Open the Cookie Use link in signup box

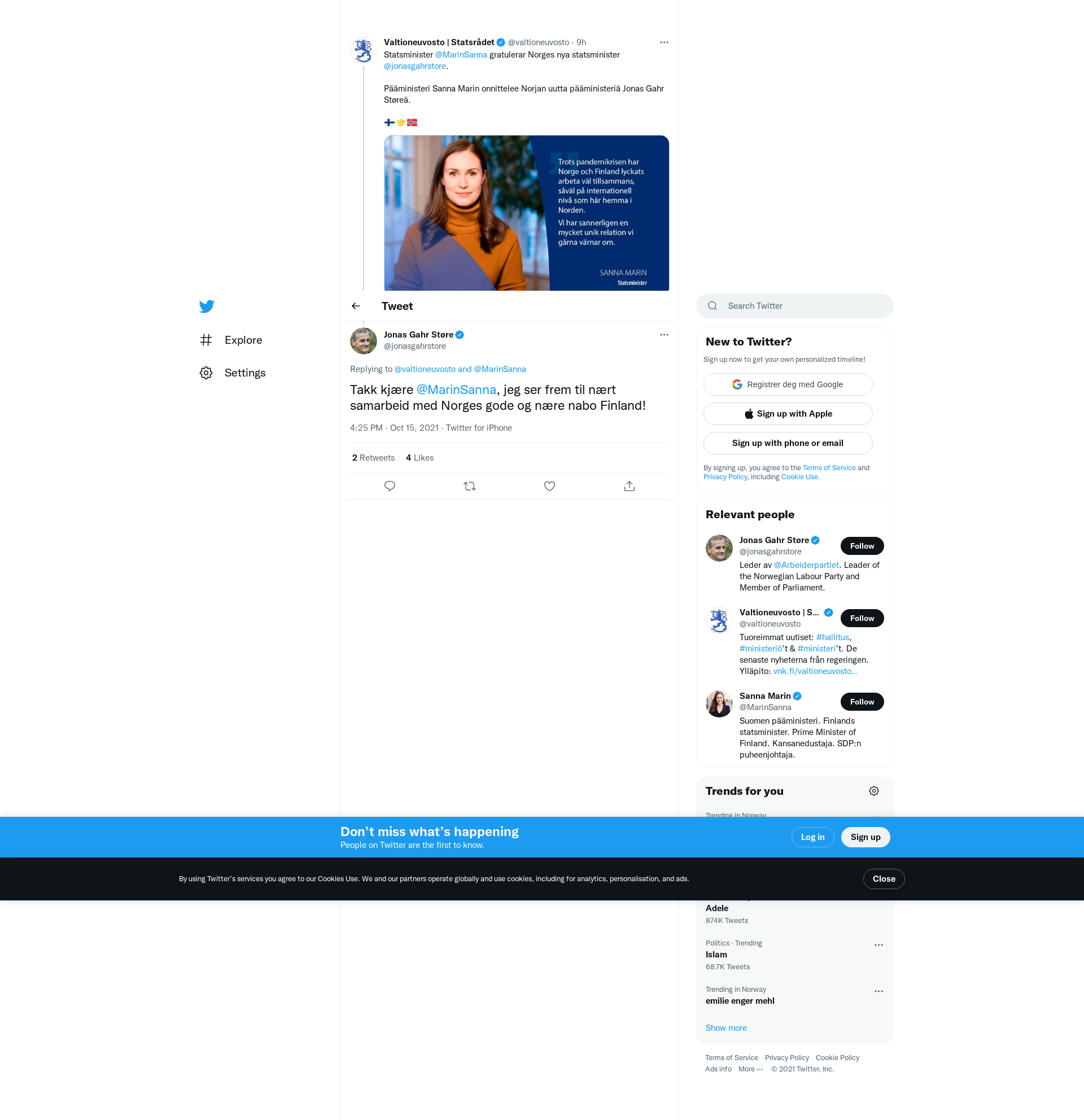click(x=800, y=477)
